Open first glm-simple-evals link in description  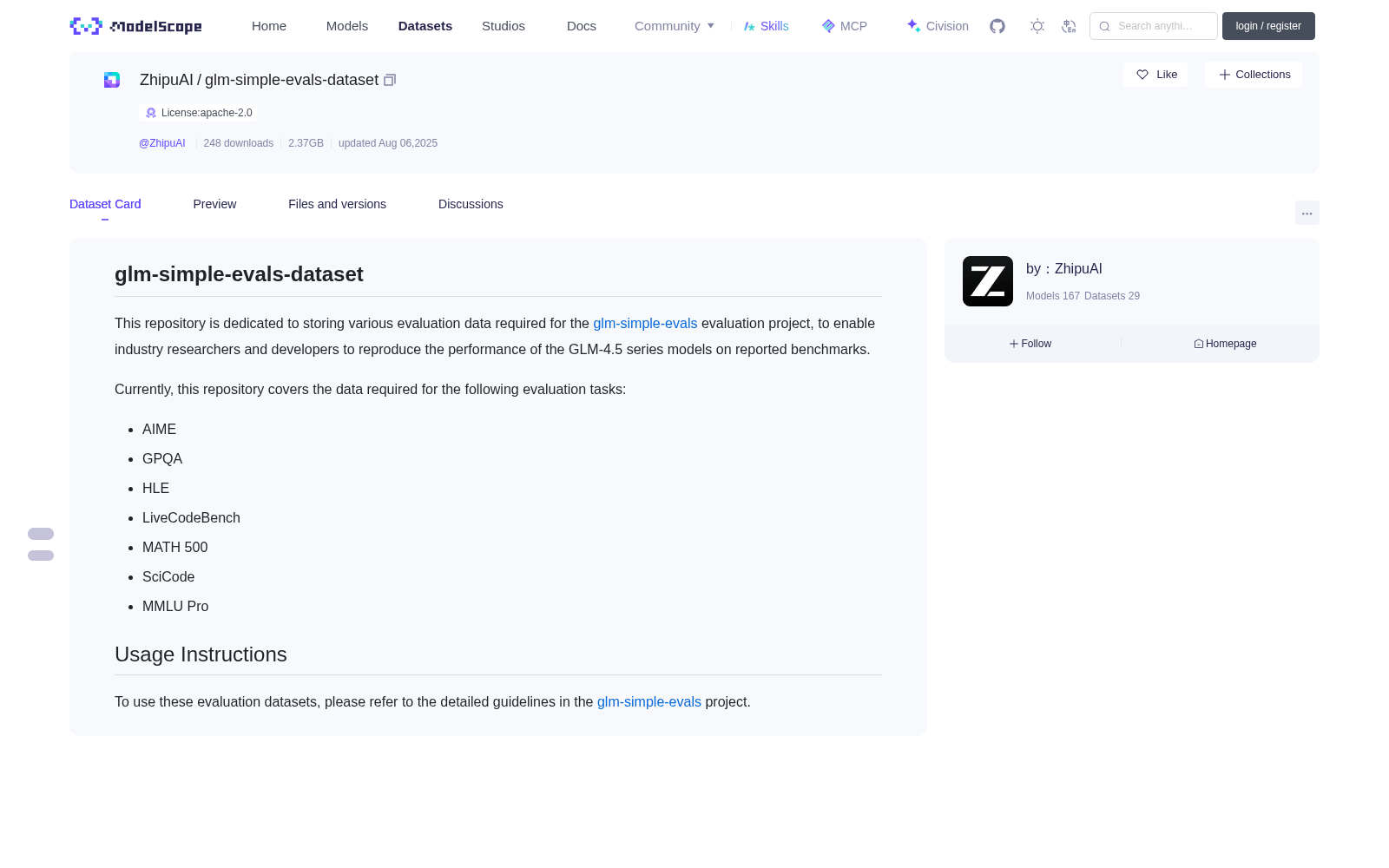pos(645,323)
